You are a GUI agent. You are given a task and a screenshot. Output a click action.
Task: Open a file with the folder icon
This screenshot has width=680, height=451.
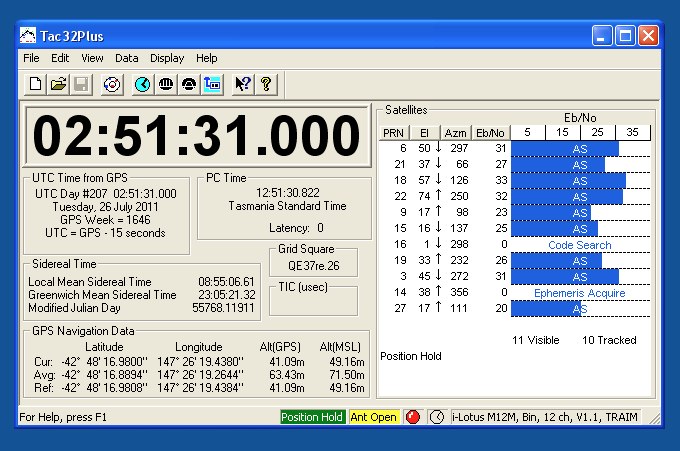click(x=59, y=85)
